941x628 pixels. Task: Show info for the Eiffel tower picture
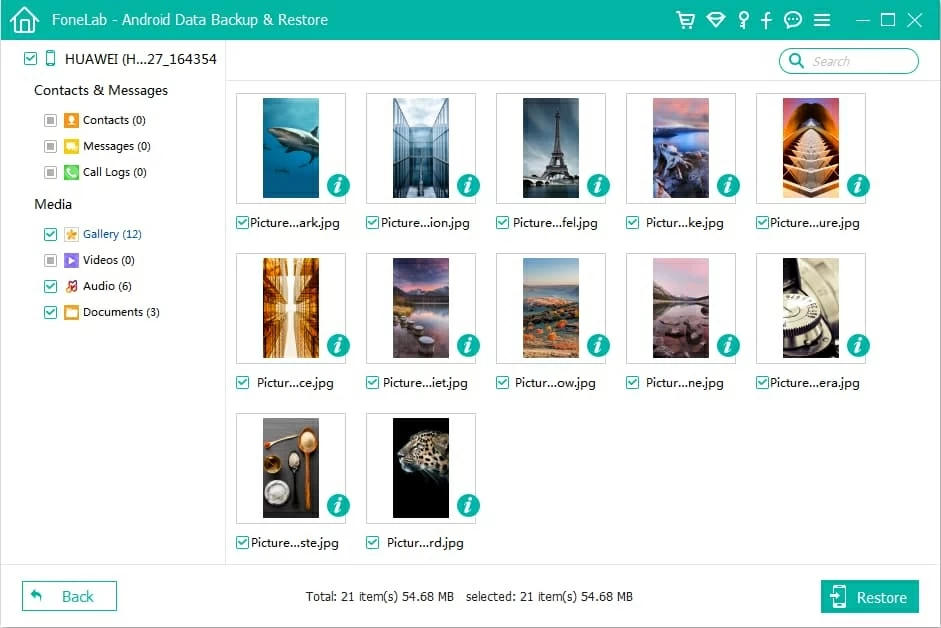598,185
